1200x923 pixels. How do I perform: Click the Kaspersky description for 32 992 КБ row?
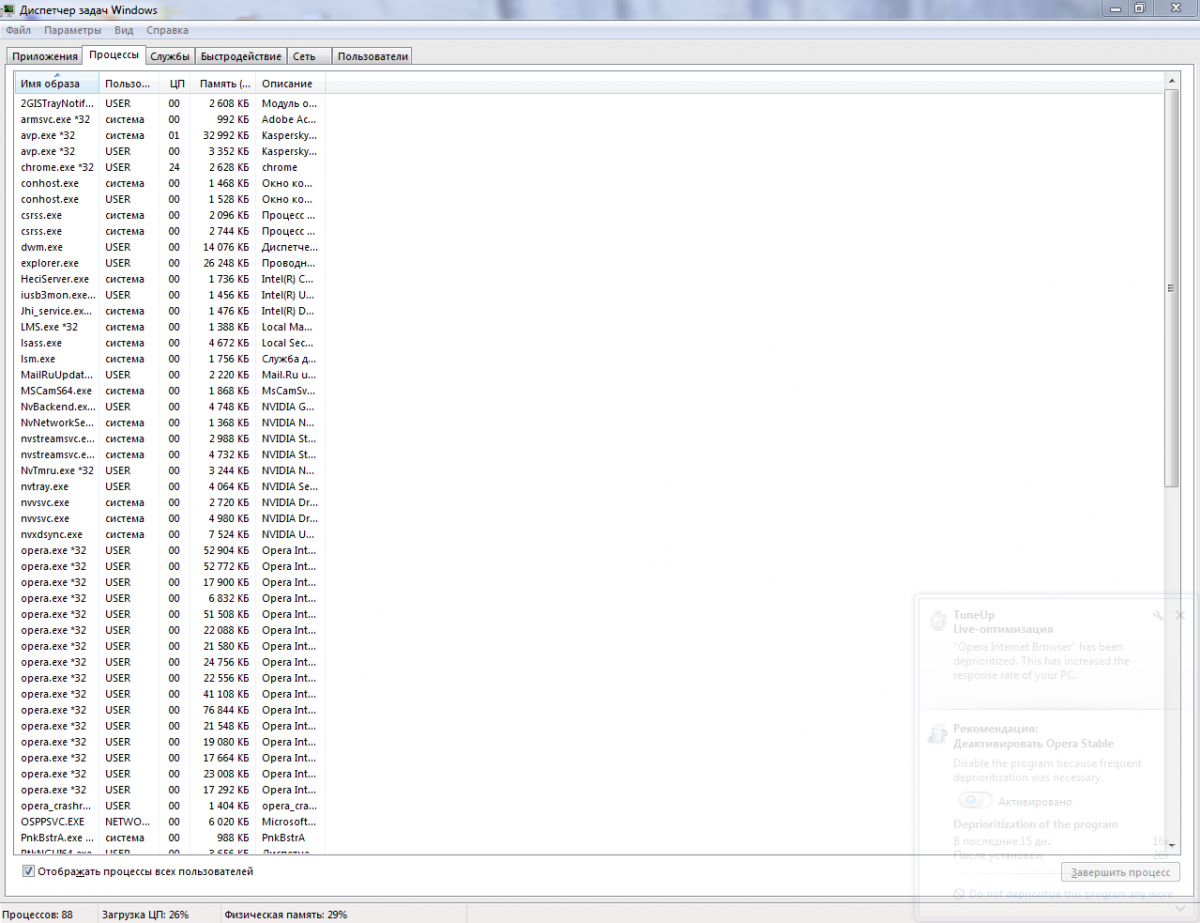pyautogui.click(x=290, y=135)
